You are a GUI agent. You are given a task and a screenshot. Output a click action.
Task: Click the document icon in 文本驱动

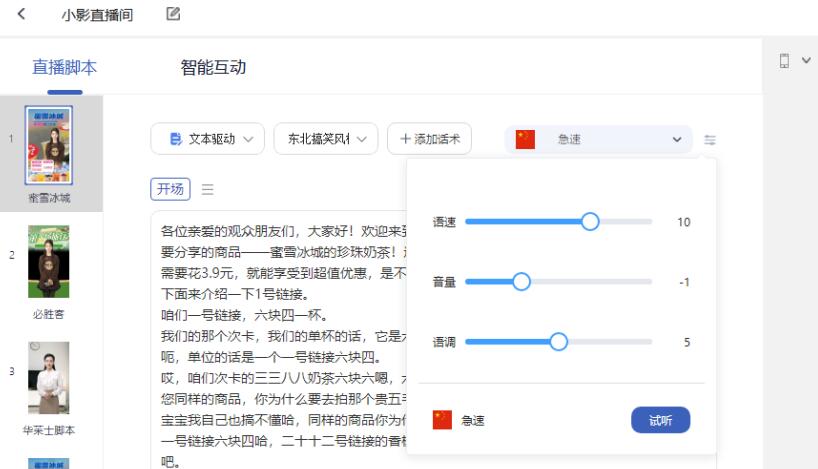point(176,139)
